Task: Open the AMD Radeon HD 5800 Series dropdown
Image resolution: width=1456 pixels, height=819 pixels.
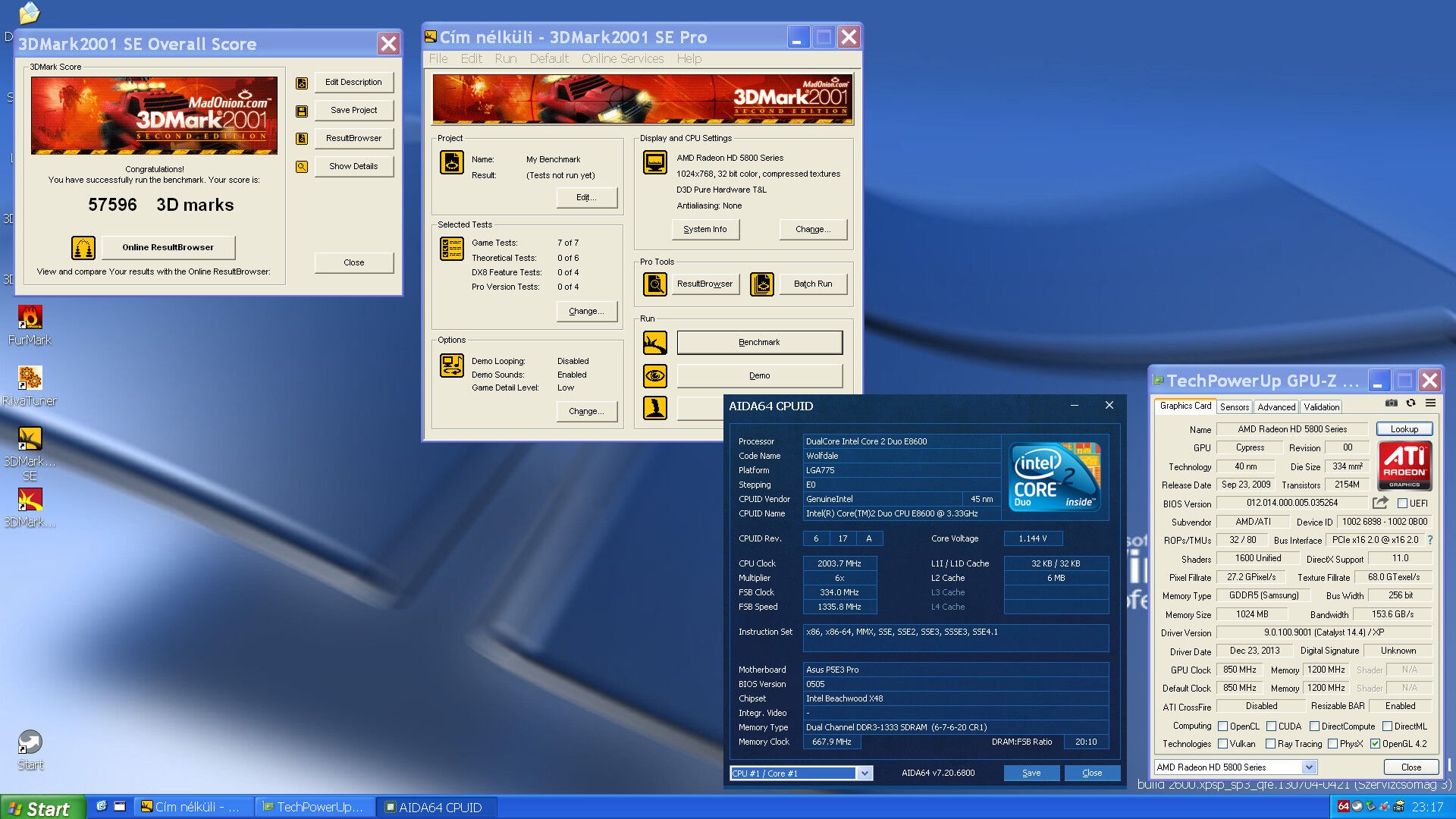Action: pyautogui.click(x=1309, y=767)
